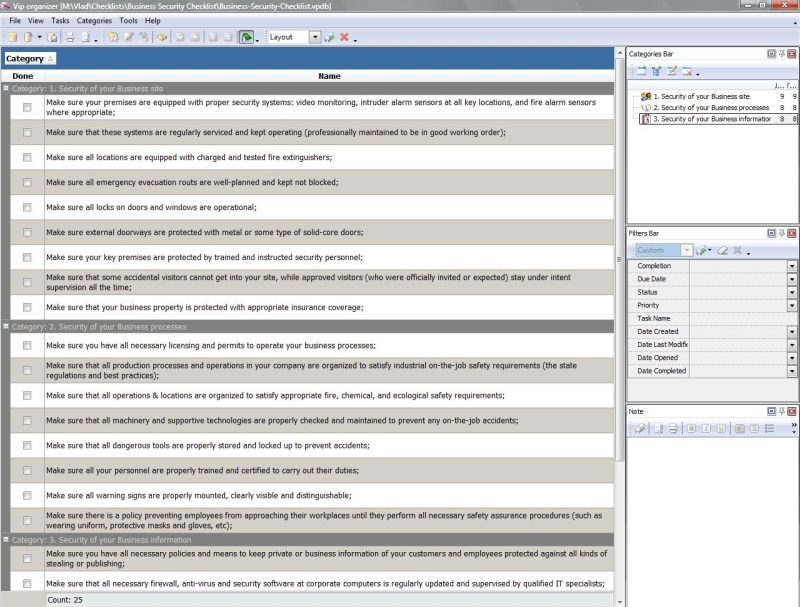This screenshot has height=607, width=800.
Task: Pin the Categories Bar panel
Action: pos(781,53)
